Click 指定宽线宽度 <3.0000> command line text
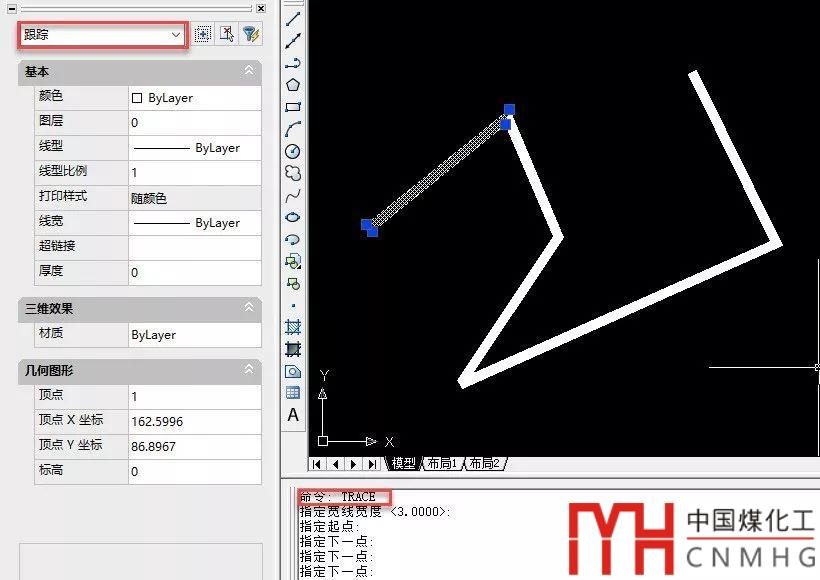 coord(375,511)
